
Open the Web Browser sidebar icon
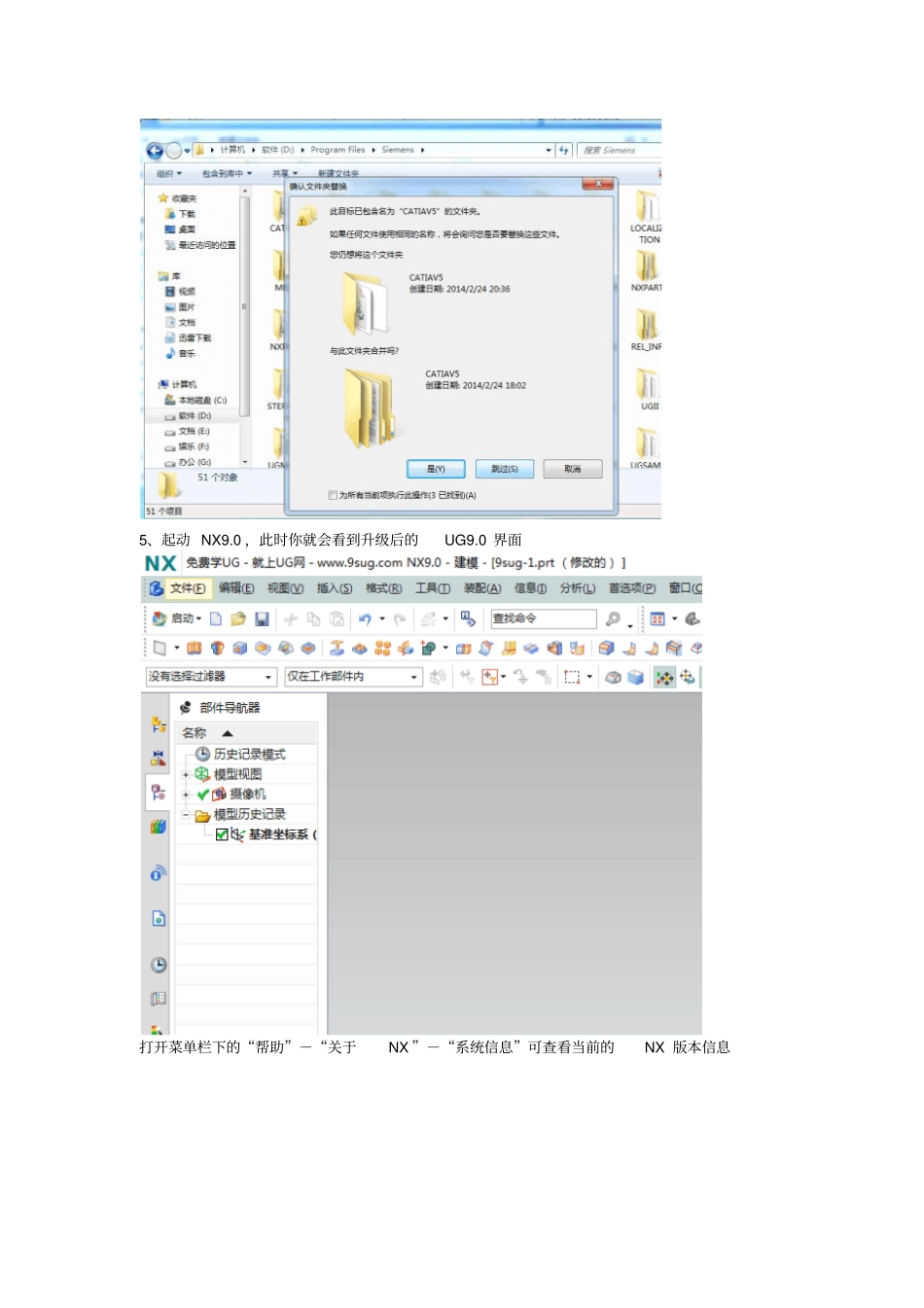coord(158,918)
